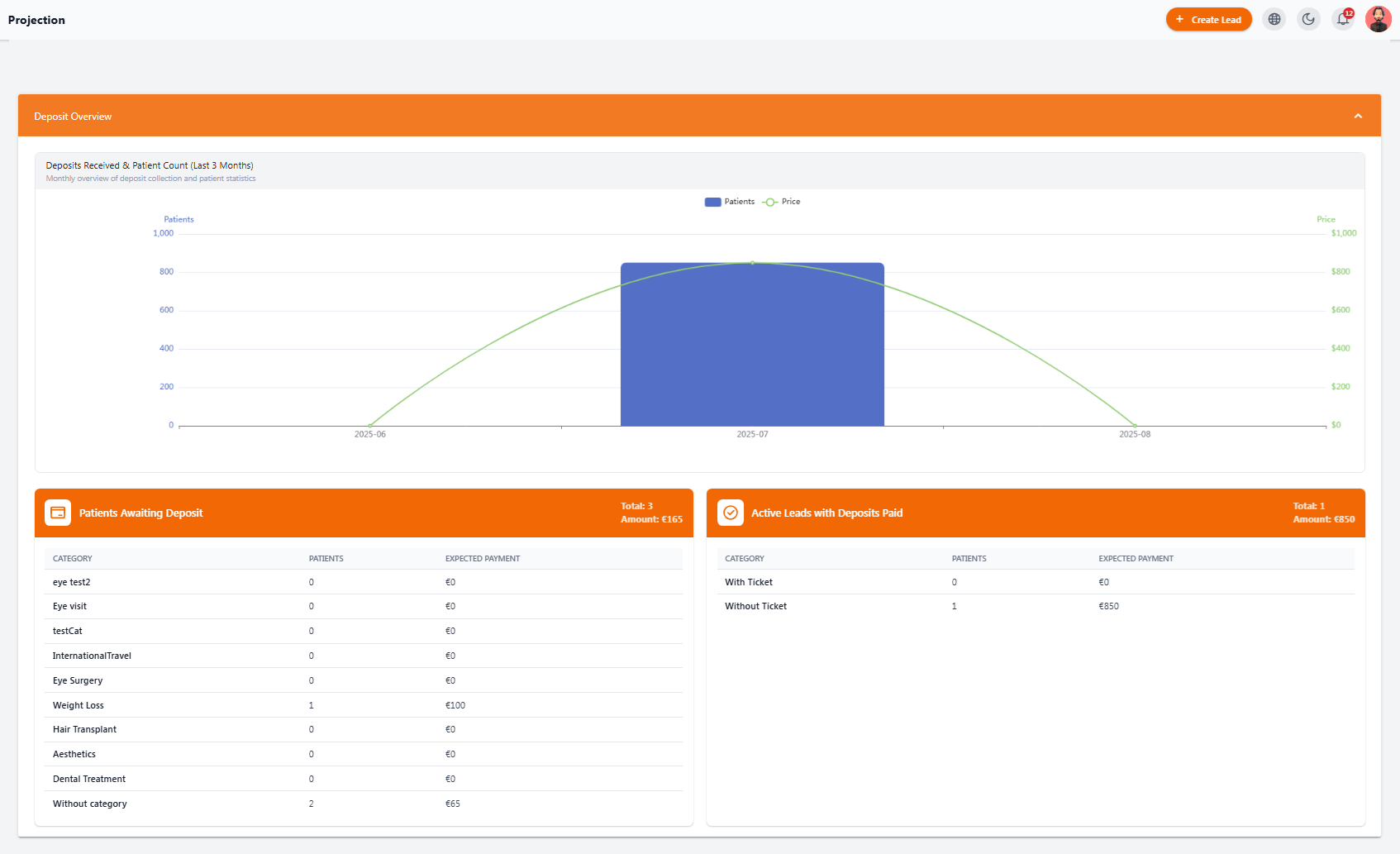
Task: Toggle the Price legend marker
Action: click(769, 202)
